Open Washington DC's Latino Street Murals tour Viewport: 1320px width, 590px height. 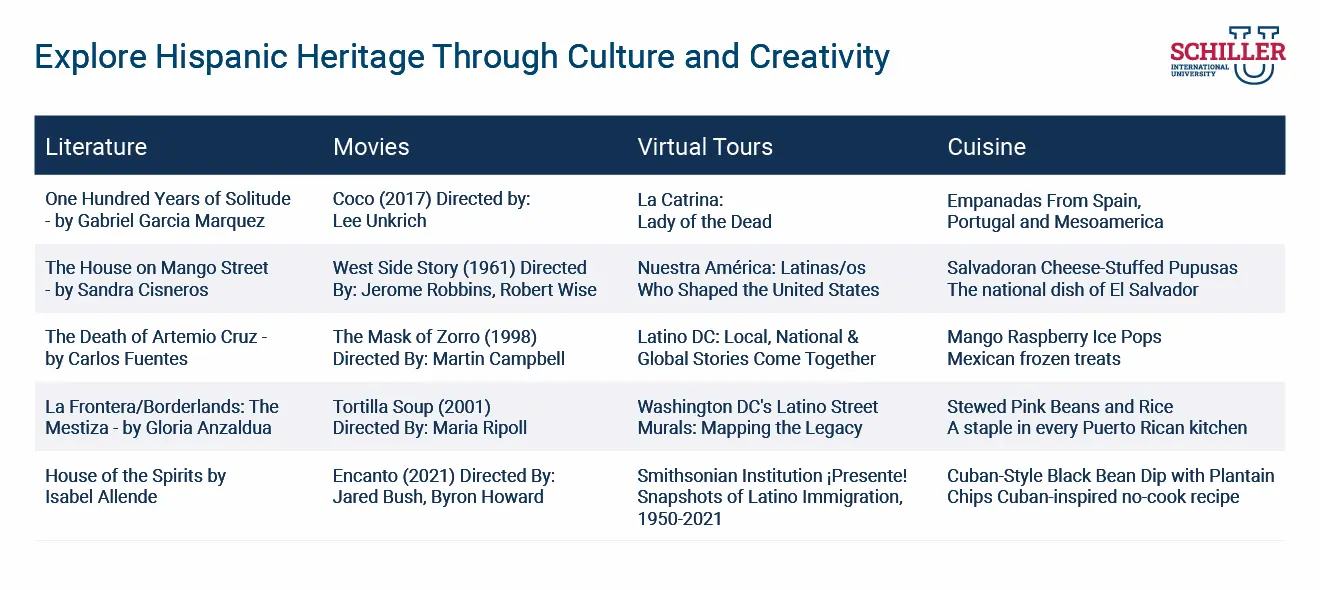click(756, 417)
